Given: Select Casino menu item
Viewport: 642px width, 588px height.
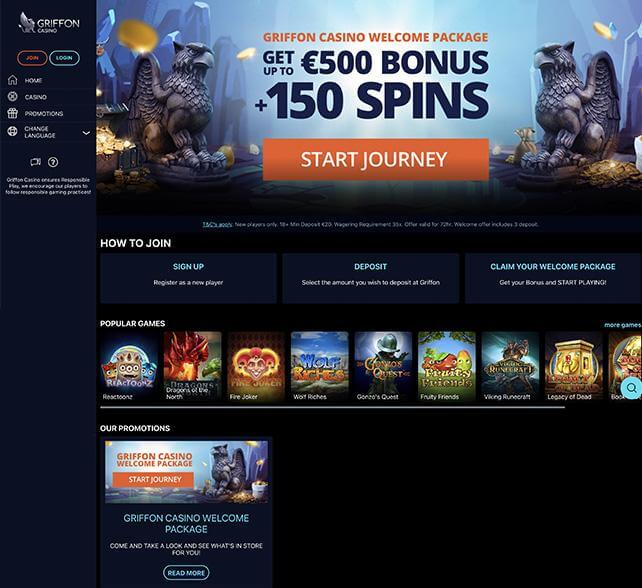Looking at the screenshot, I should pos(36,97).
